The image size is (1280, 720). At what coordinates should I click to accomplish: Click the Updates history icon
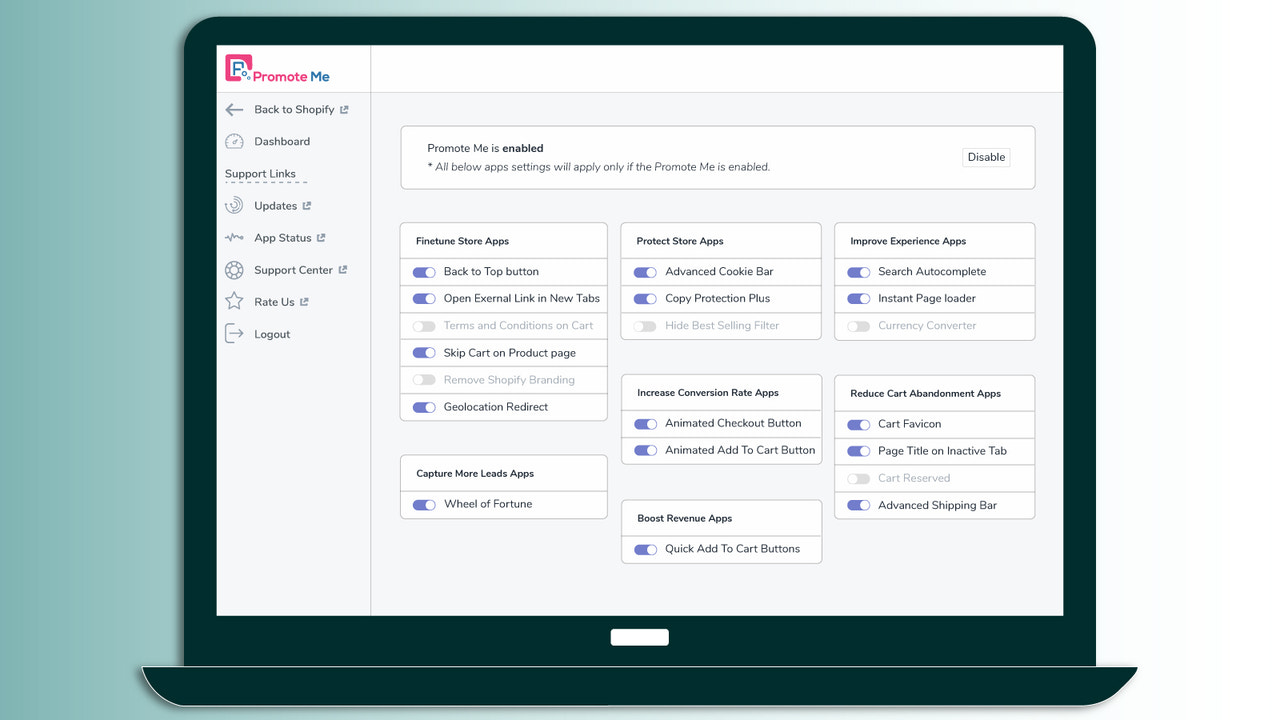point(233,205)
